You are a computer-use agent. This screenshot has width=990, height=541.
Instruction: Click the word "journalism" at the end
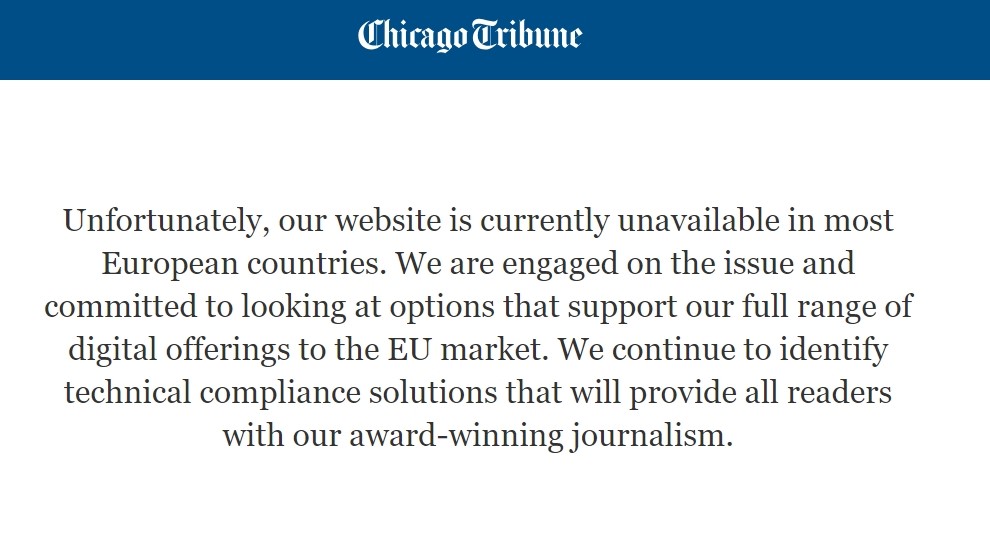[652, 436]
